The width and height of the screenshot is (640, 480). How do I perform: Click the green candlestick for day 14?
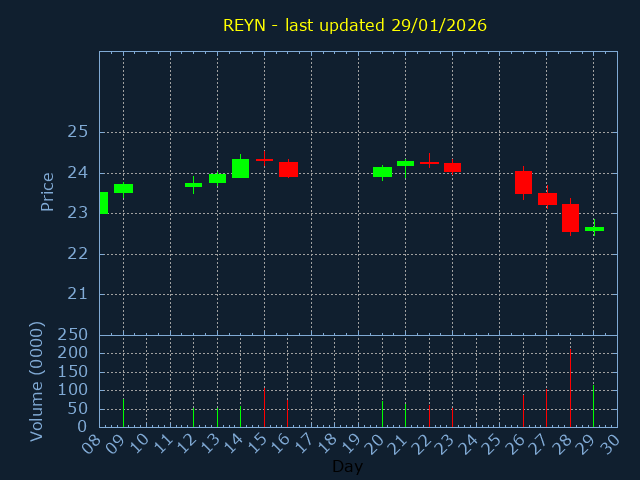coord(240,168)
